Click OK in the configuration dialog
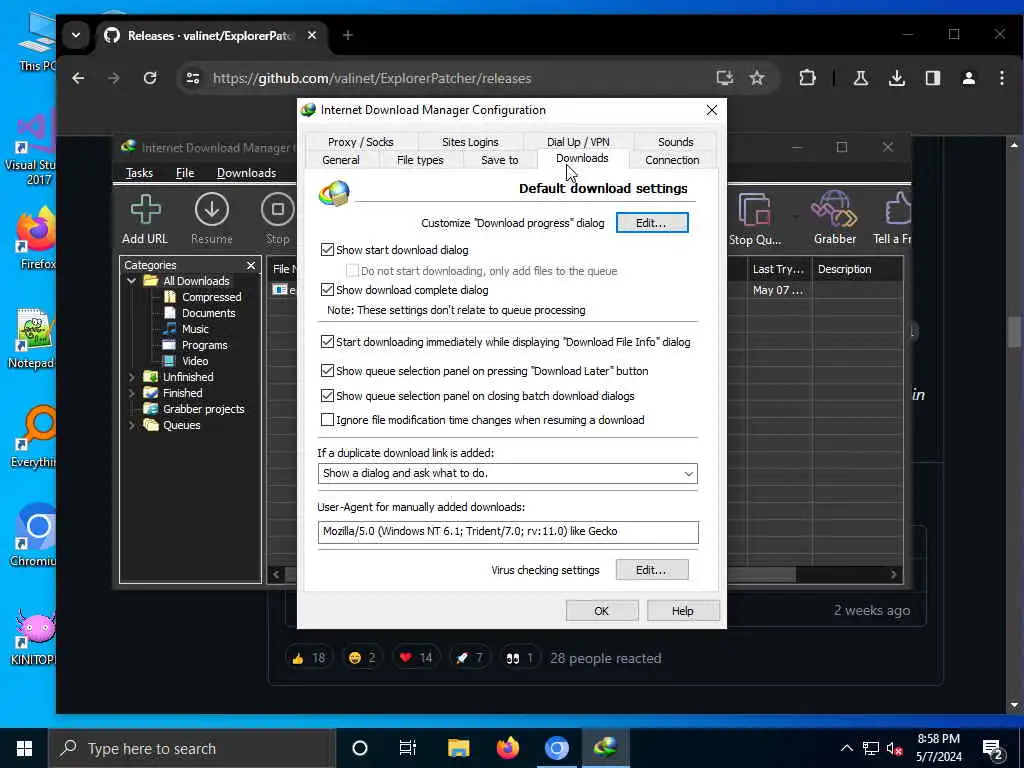 [601, 611]
